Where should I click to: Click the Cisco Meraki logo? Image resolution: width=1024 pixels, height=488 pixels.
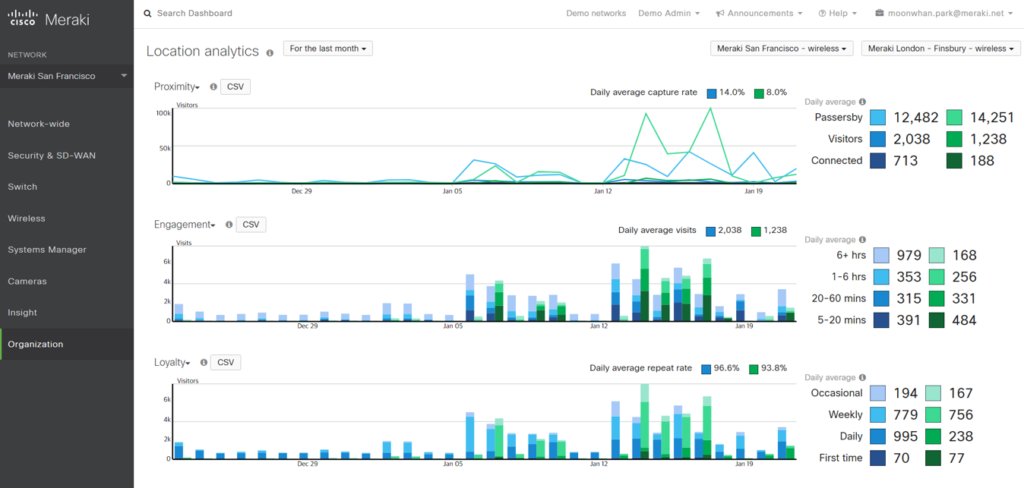[45, 14]
